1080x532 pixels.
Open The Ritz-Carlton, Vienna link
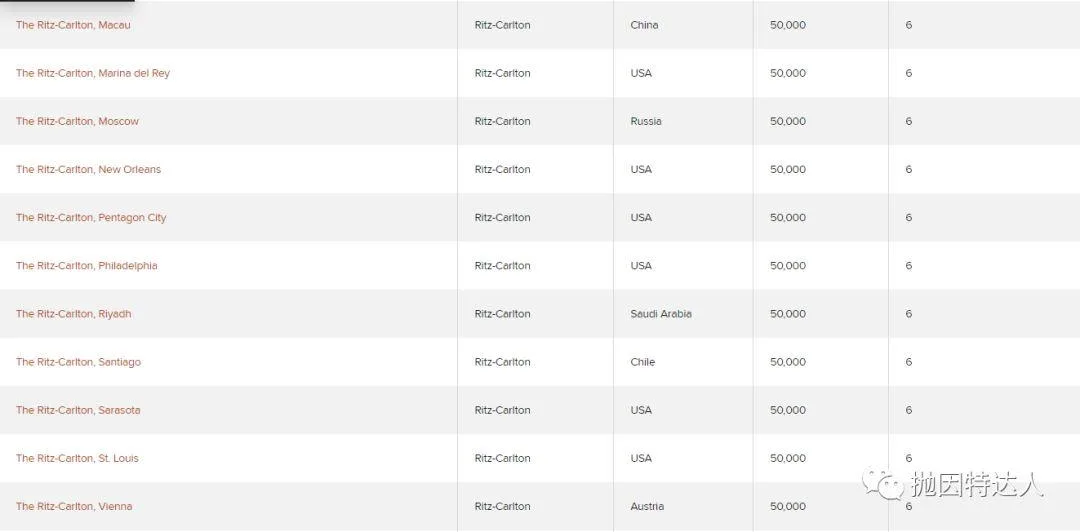tap(74, 507)
